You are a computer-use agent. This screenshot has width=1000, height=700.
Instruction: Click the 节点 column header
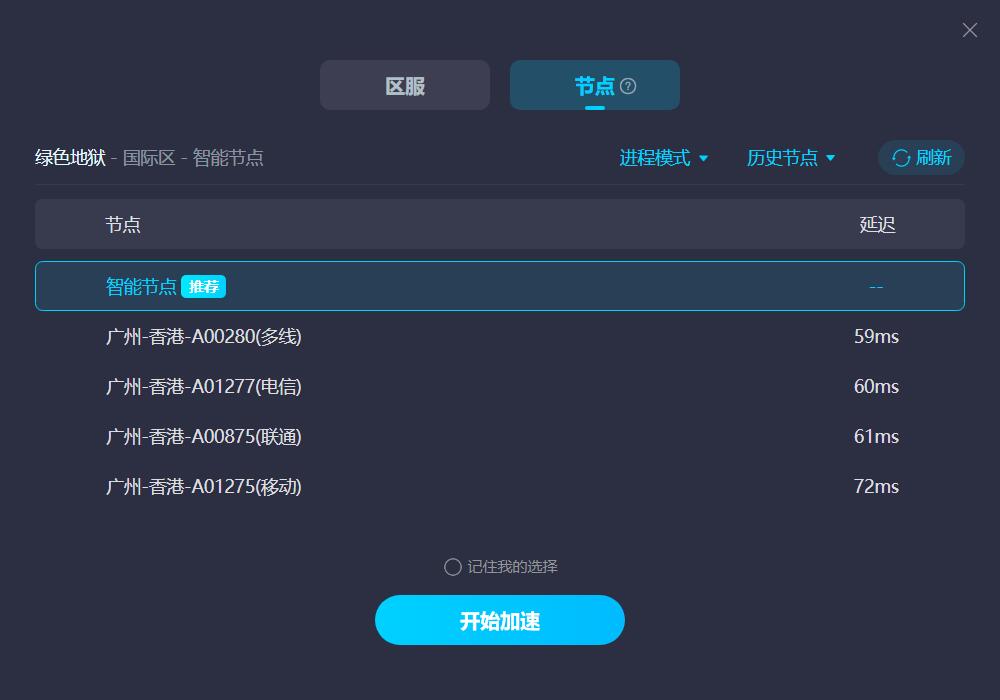(122, 224)
